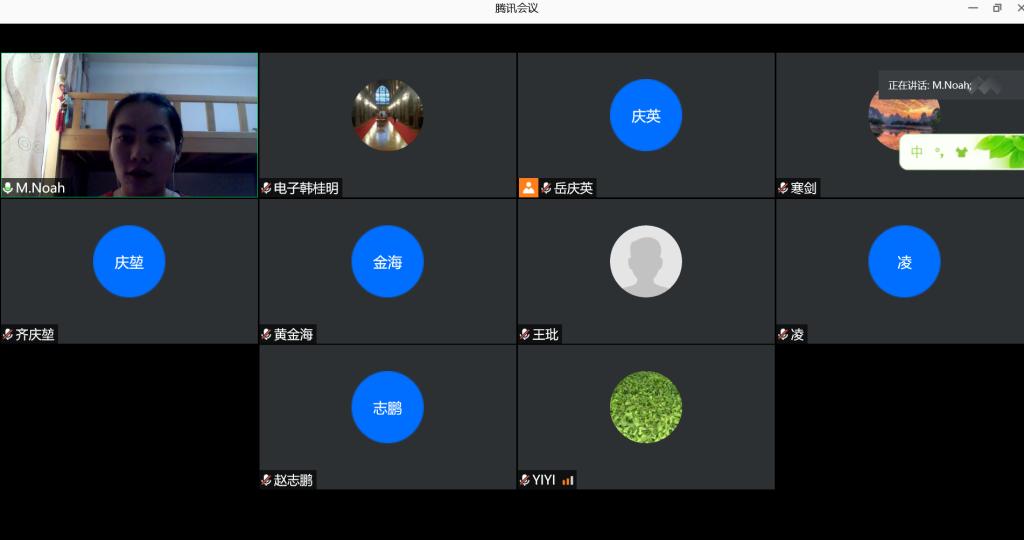Click the 庆英 blue avatar circle
This screenshot has height=540, width=1024.
coord(646,116)
